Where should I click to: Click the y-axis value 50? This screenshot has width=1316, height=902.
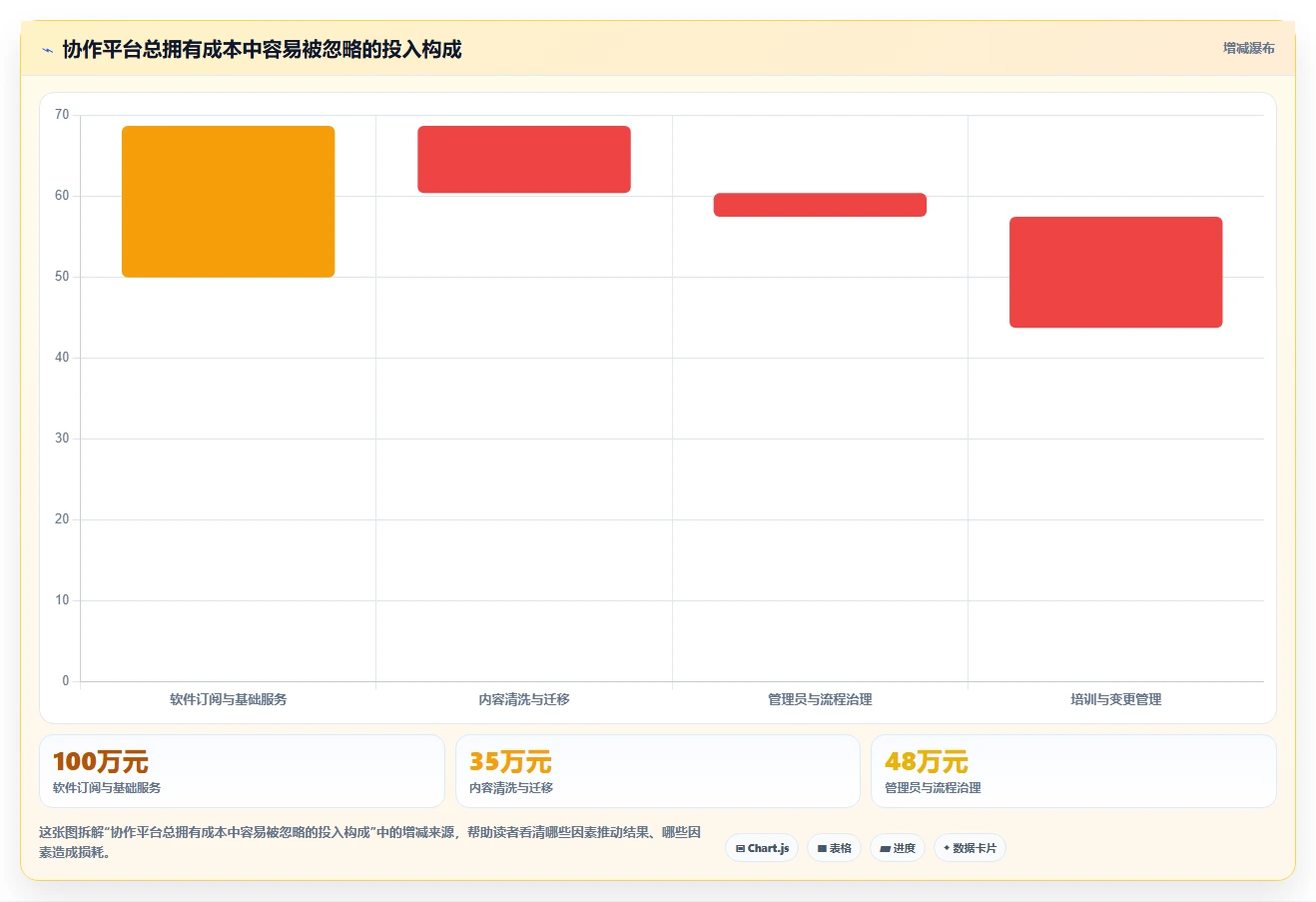point(62,277)
